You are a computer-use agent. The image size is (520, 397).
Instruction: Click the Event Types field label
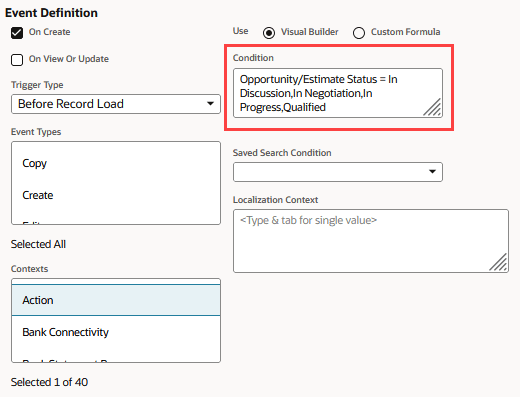36,132
